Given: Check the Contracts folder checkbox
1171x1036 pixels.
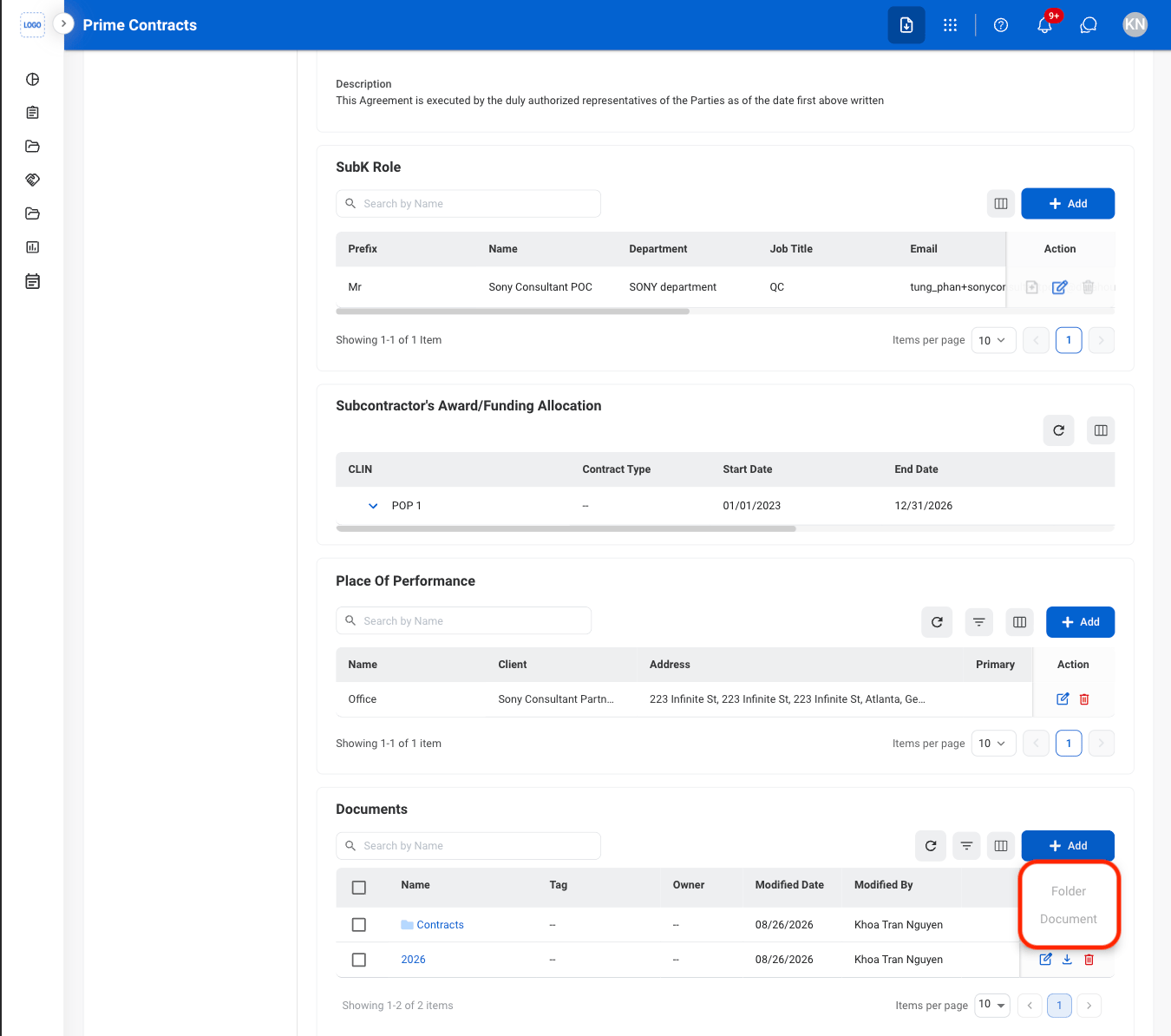Looking at the screenshot, I should [359, 925].
